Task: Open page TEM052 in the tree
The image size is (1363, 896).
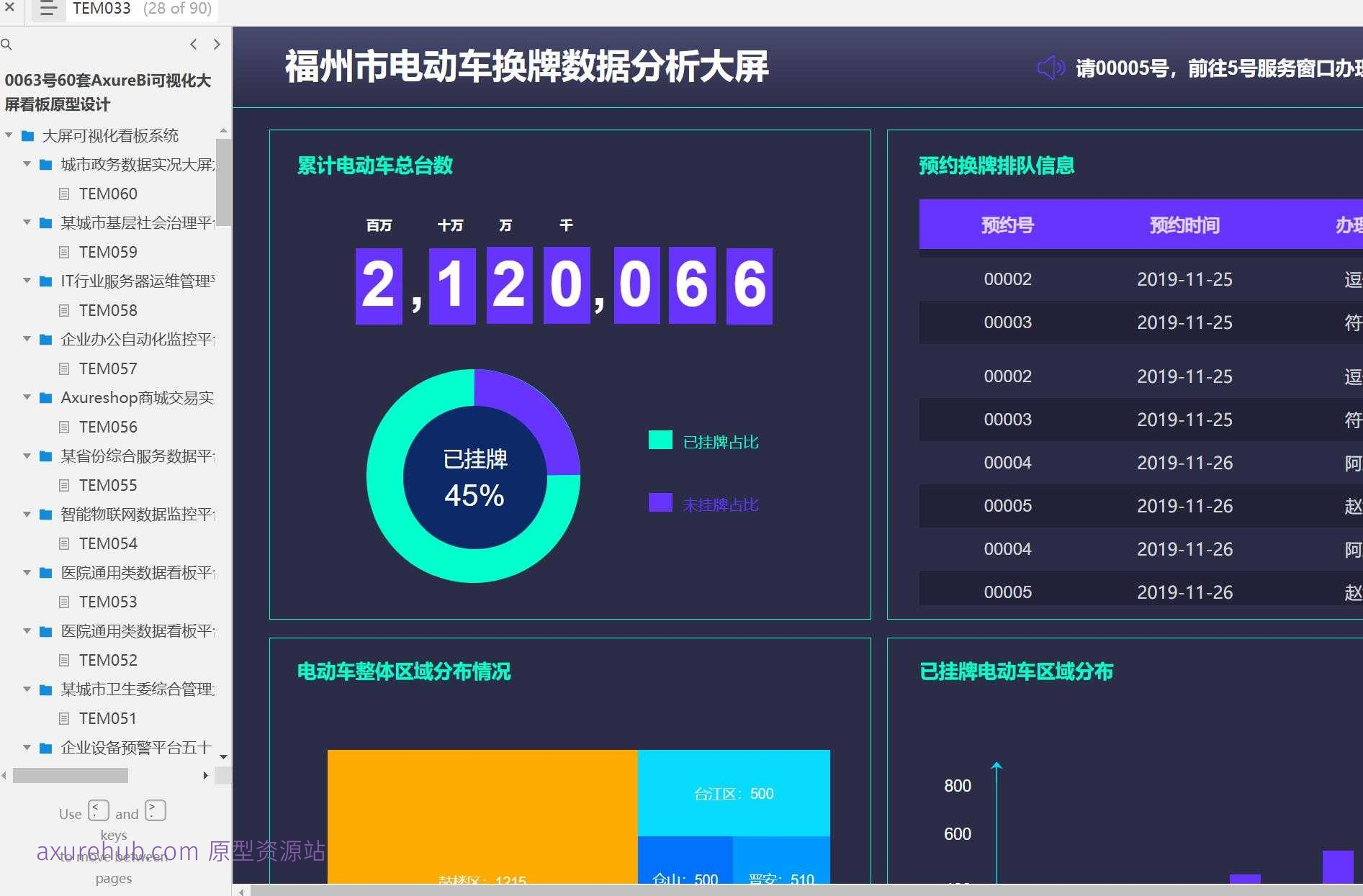Action: [108, 661]
